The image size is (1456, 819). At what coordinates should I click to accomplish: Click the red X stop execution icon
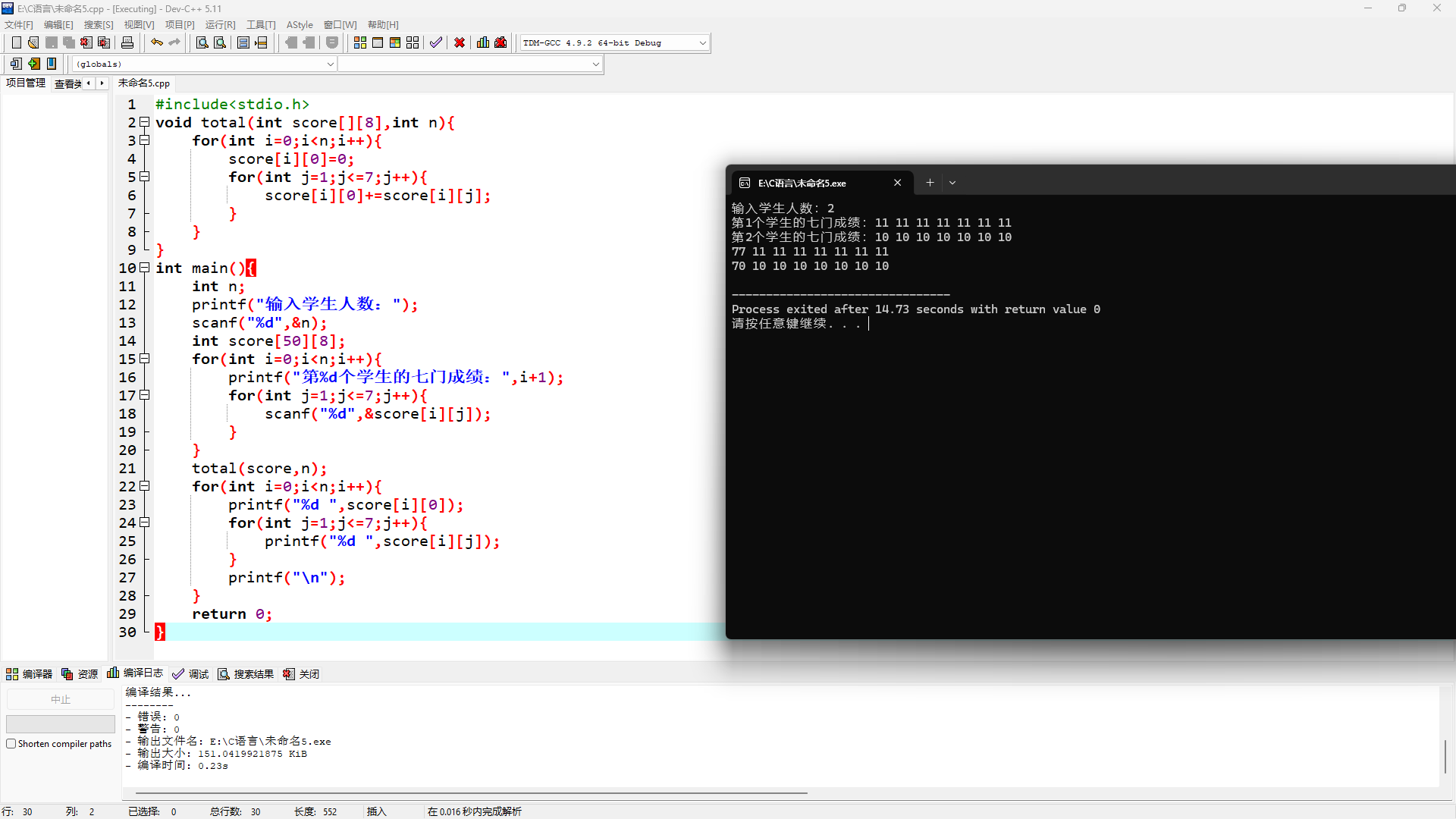tap(460, 42)
